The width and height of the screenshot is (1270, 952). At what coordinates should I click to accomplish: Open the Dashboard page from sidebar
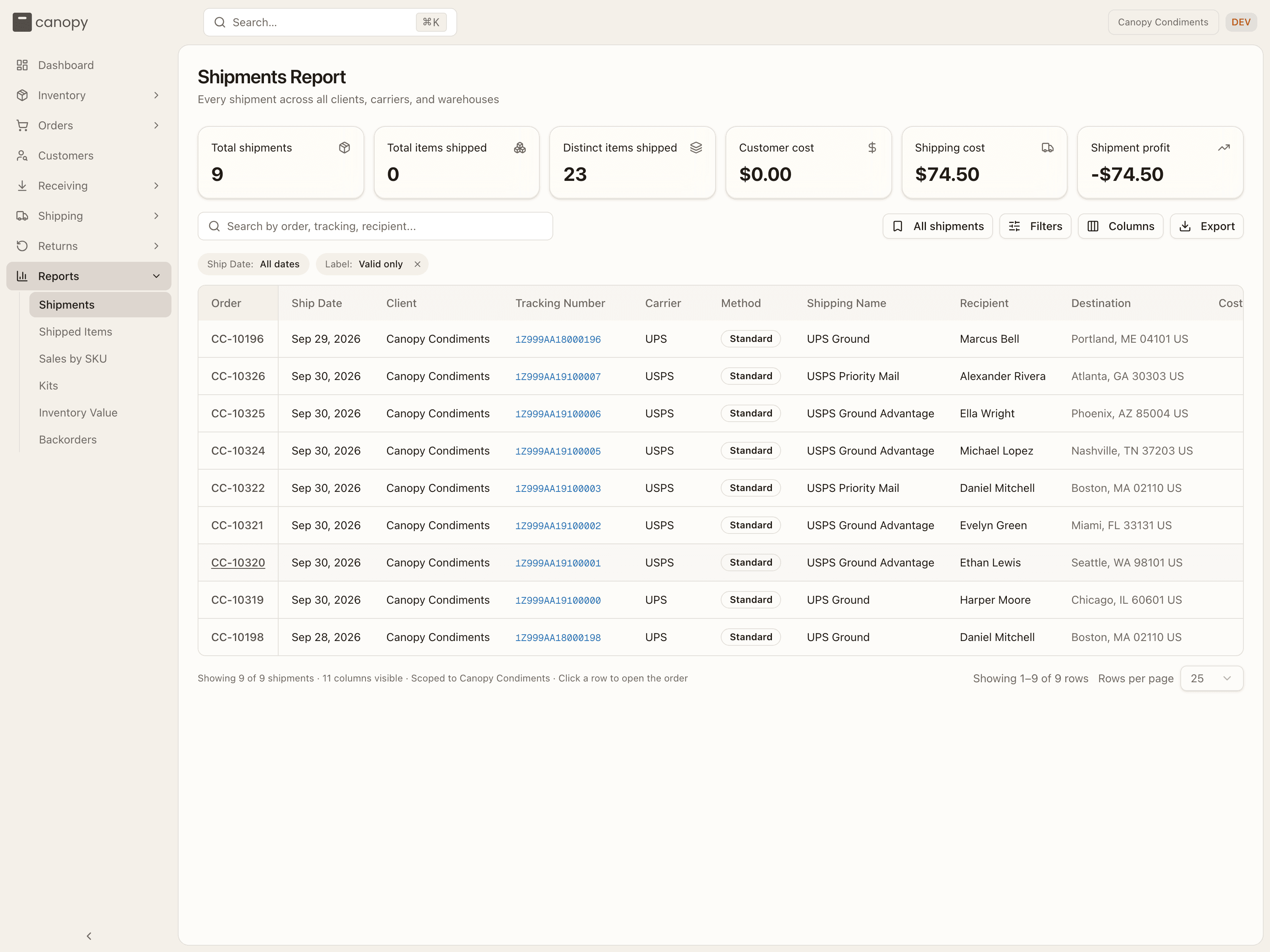[x=89, y=65]
